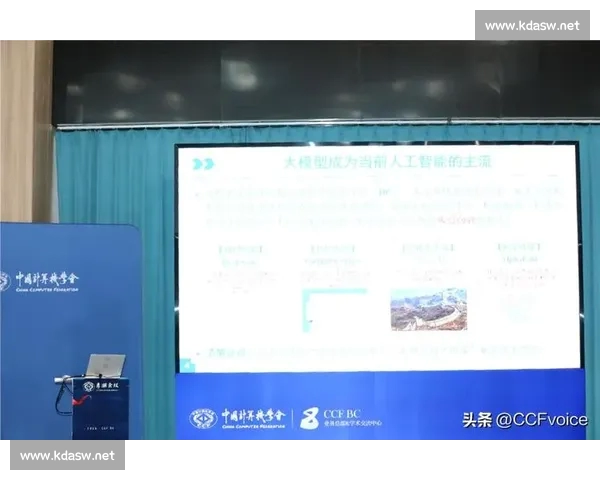Click the laptop on top of the podium

click(x=104, y=365)
